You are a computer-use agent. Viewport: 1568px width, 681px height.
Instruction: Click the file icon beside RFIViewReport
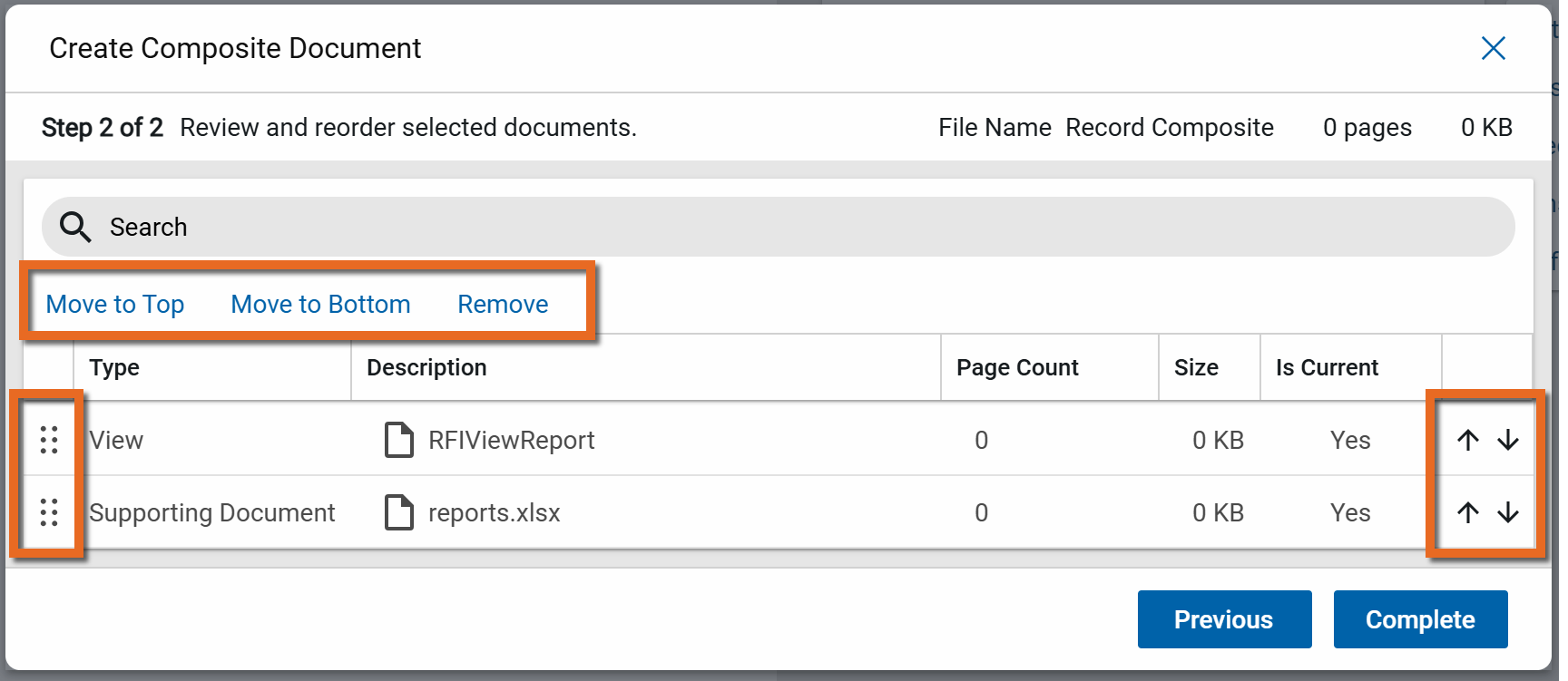[398, 440]
